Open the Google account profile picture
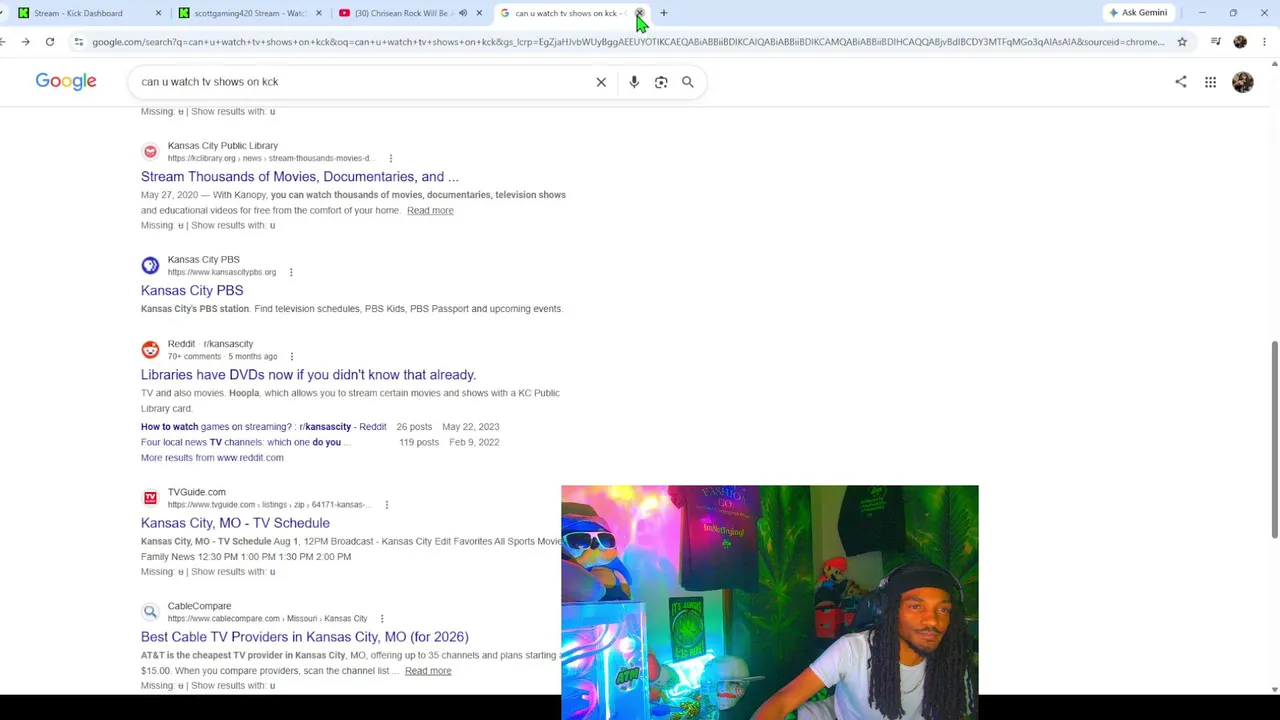The width and height of the screenshot is (1280, 720). pyautogui.click(x=1243, y=82)
